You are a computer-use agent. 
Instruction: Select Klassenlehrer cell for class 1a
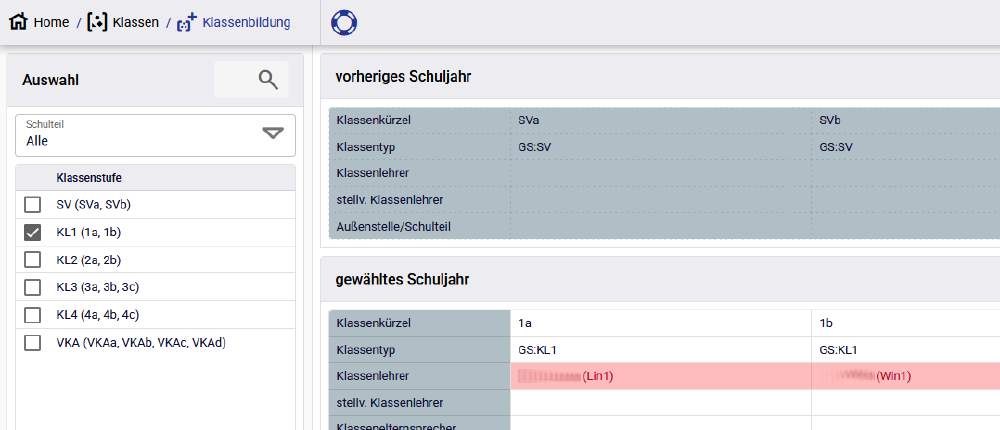click(x=660, y=376)
